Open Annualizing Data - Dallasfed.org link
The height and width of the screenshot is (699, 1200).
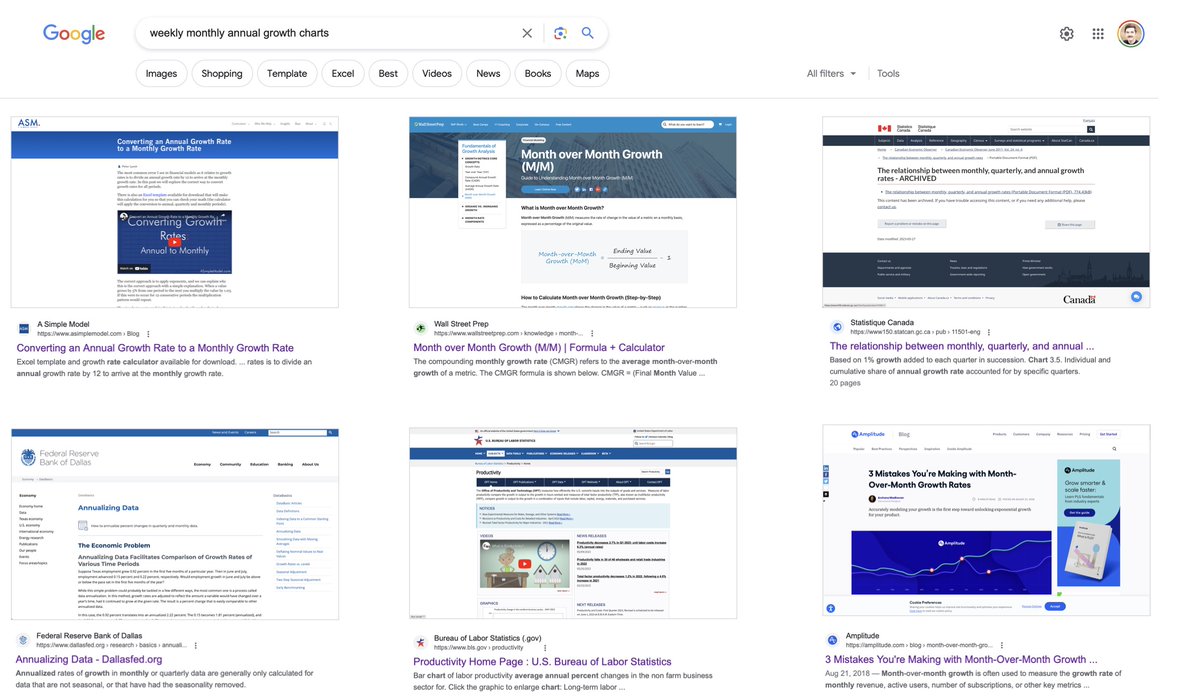[89, 660]
